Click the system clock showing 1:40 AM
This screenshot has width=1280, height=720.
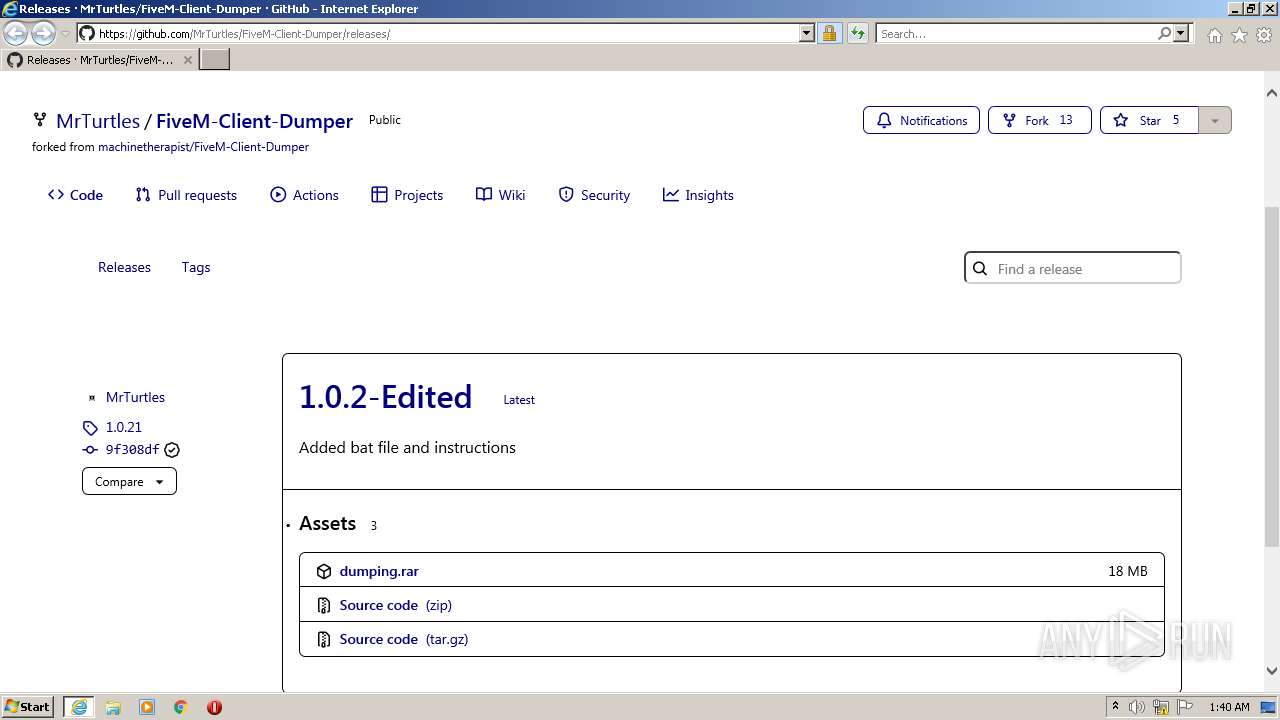1229,707
